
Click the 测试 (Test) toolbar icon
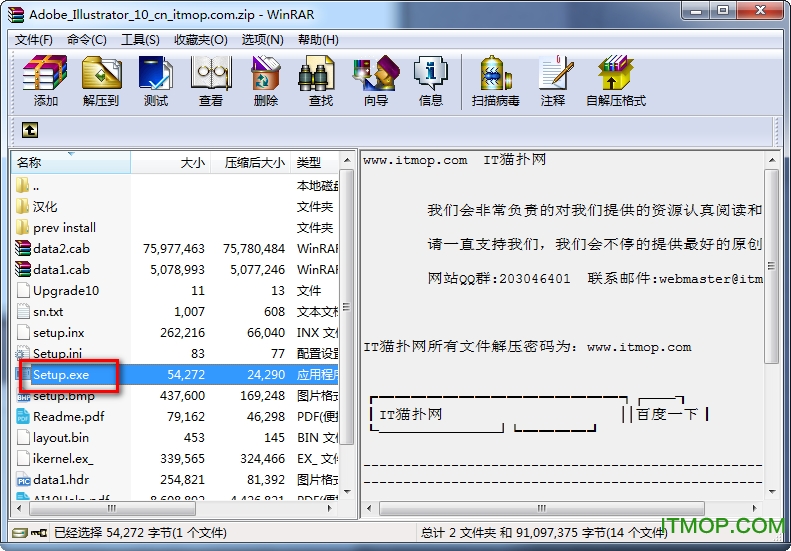155,74
